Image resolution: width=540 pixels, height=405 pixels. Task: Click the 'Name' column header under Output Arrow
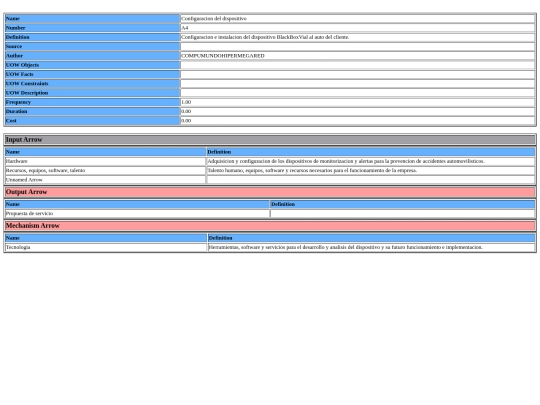tap(137, 204)
